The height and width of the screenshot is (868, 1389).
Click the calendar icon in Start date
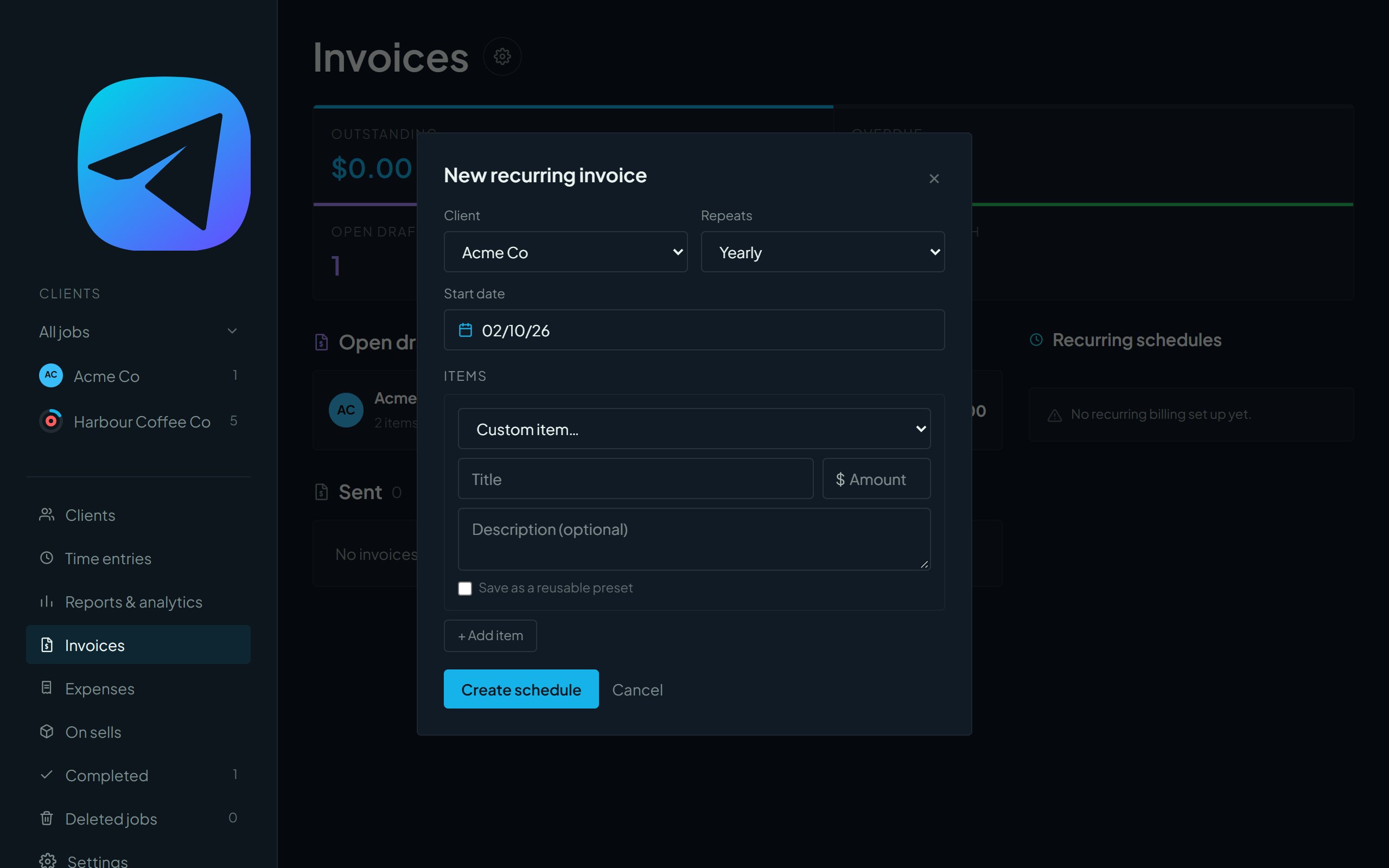coord(466,330)
